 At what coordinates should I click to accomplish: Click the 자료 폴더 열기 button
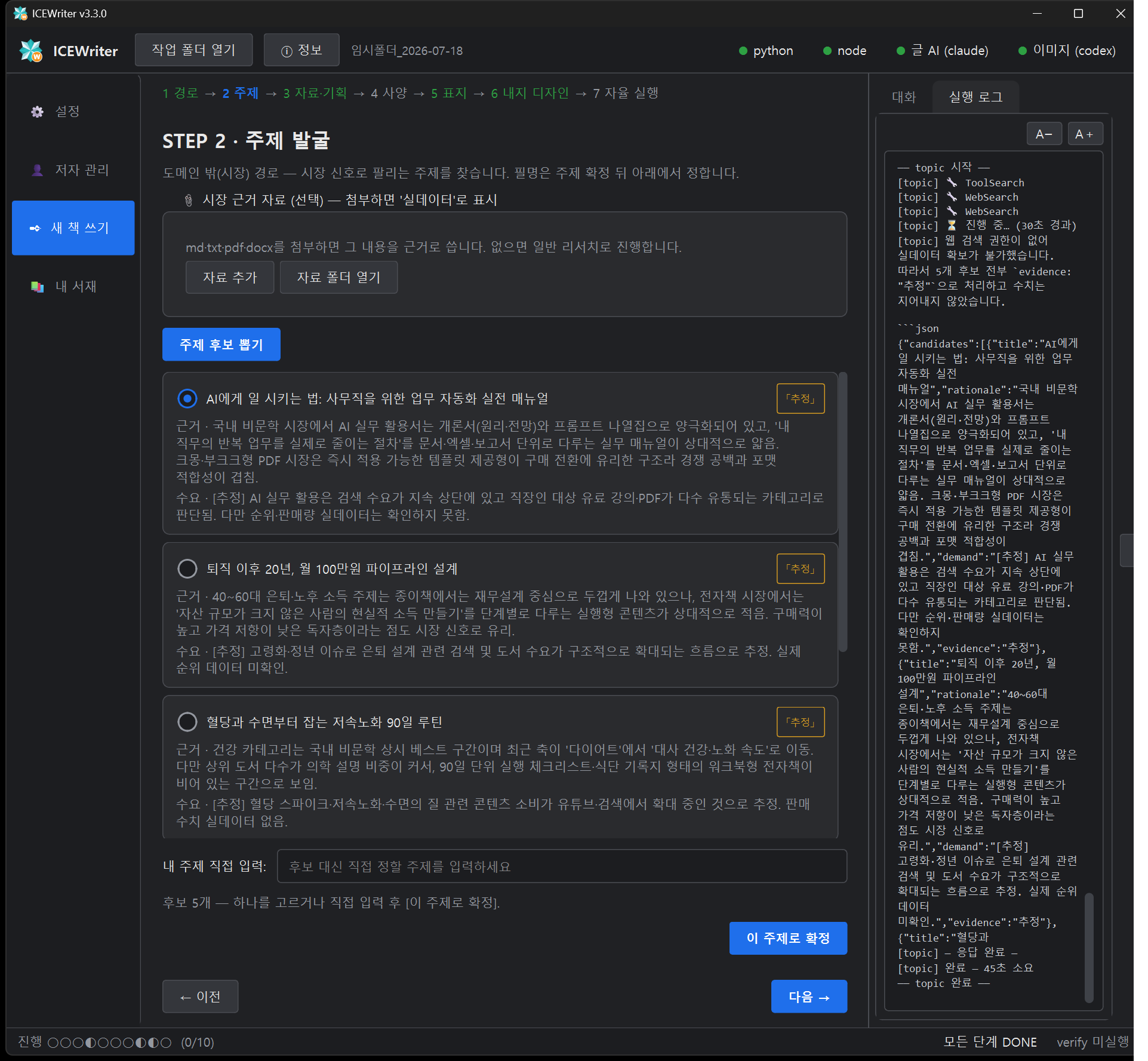point(338,277)
